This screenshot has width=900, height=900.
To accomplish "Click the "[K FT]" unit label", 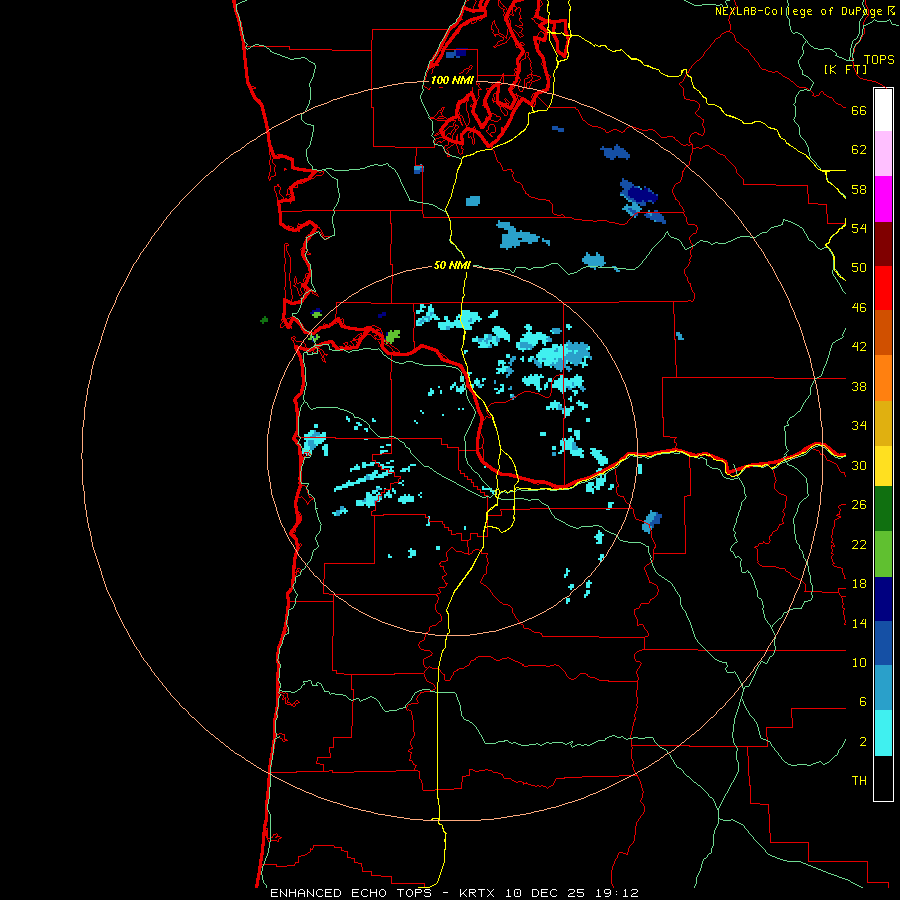I will click(x=845, y=69).
